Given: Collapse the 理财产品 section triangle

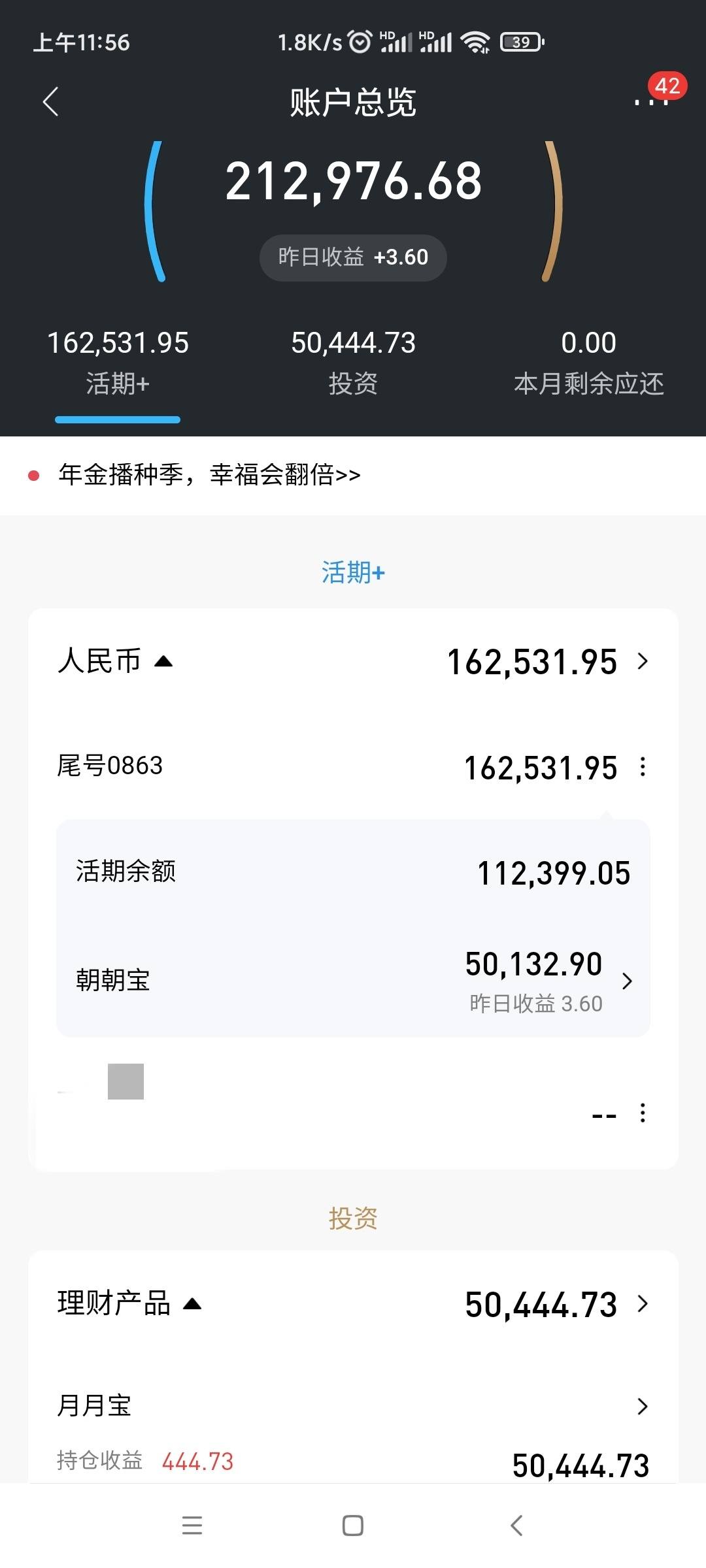Looking at the screenshot, I should tap(192, 1303).
